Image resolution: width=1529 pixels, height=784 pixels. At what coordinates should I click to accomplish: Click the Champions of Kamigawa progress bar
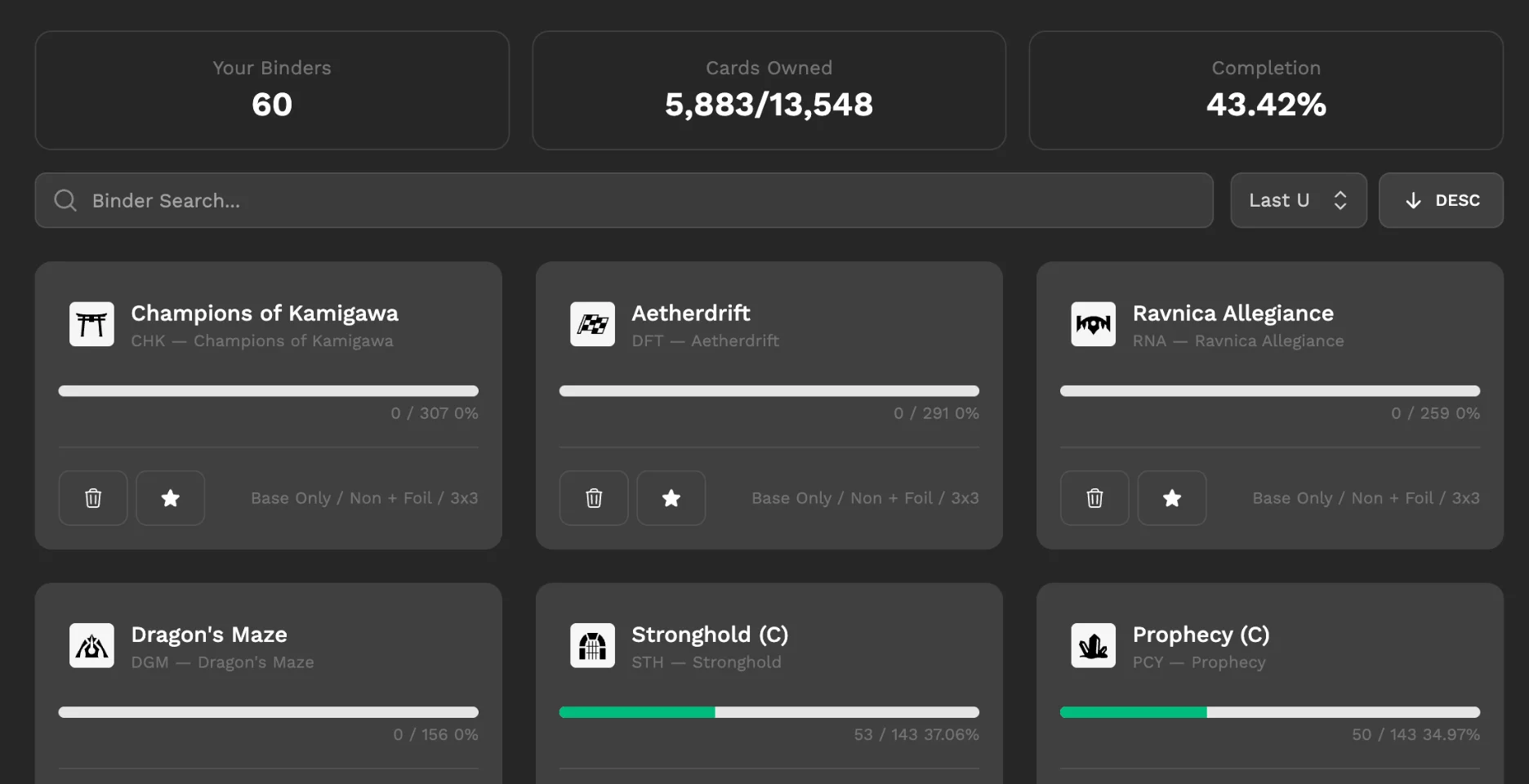pyautogui.click(x=269, y=391)
